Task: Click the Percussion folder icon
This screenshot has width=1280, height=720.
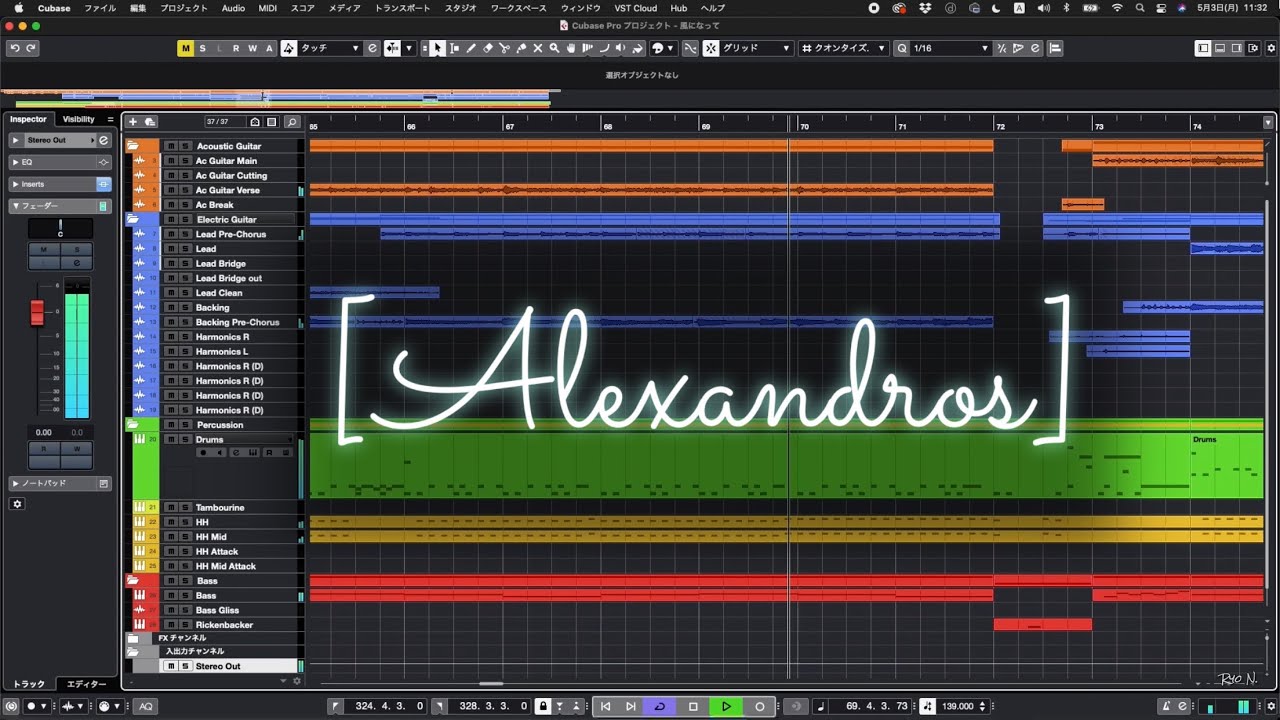Action: (133, 425)
